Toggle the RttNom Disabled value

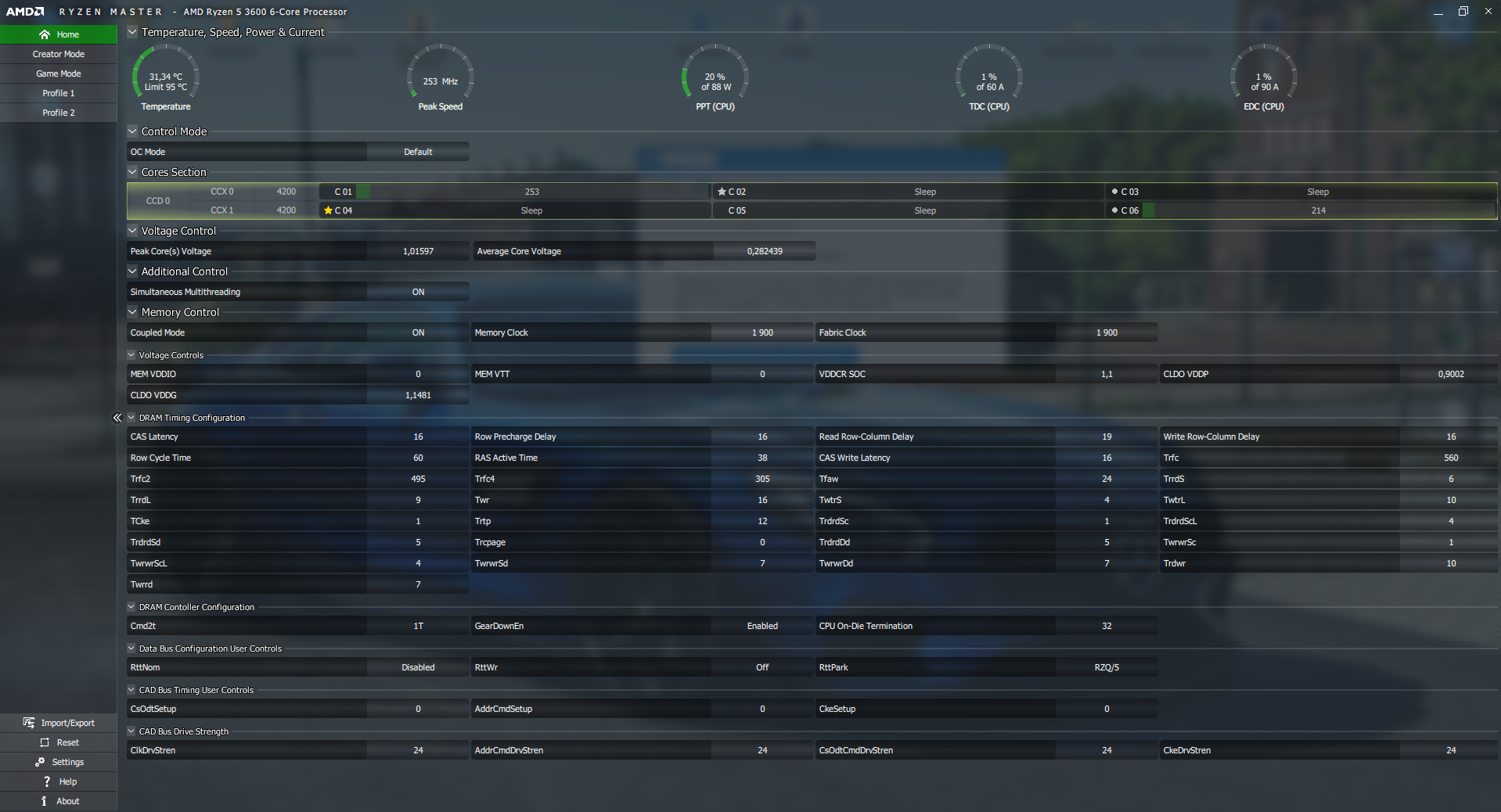click(418, 667)
